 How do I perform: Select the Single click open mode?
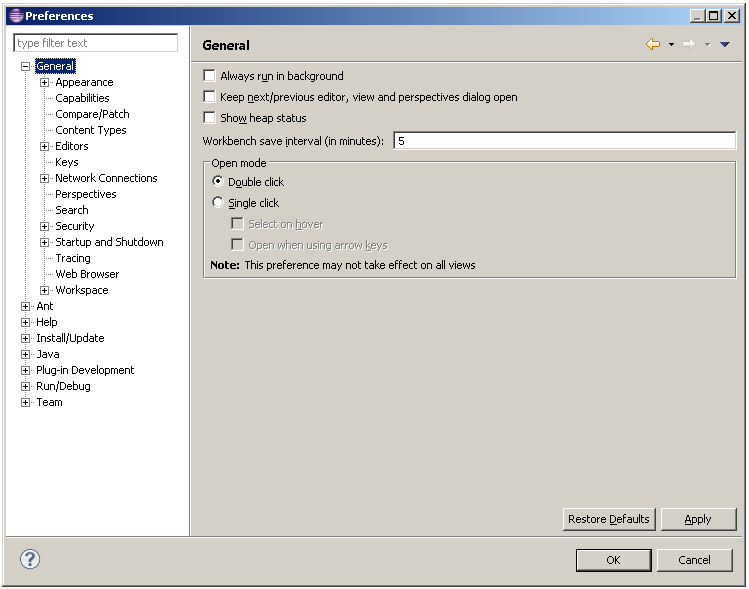coord(218,203)
